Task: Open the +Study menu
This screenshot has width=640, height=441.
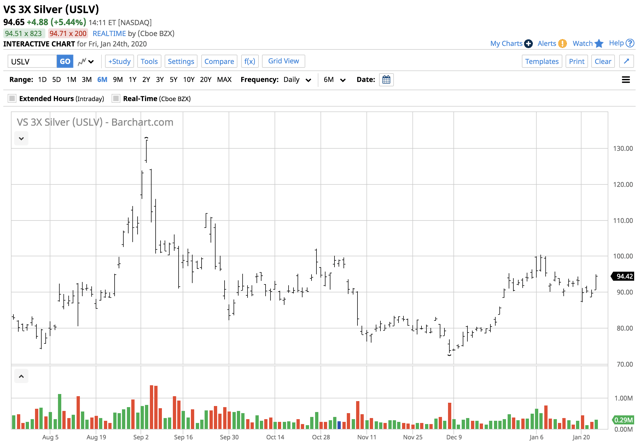Action: (120, 62)
